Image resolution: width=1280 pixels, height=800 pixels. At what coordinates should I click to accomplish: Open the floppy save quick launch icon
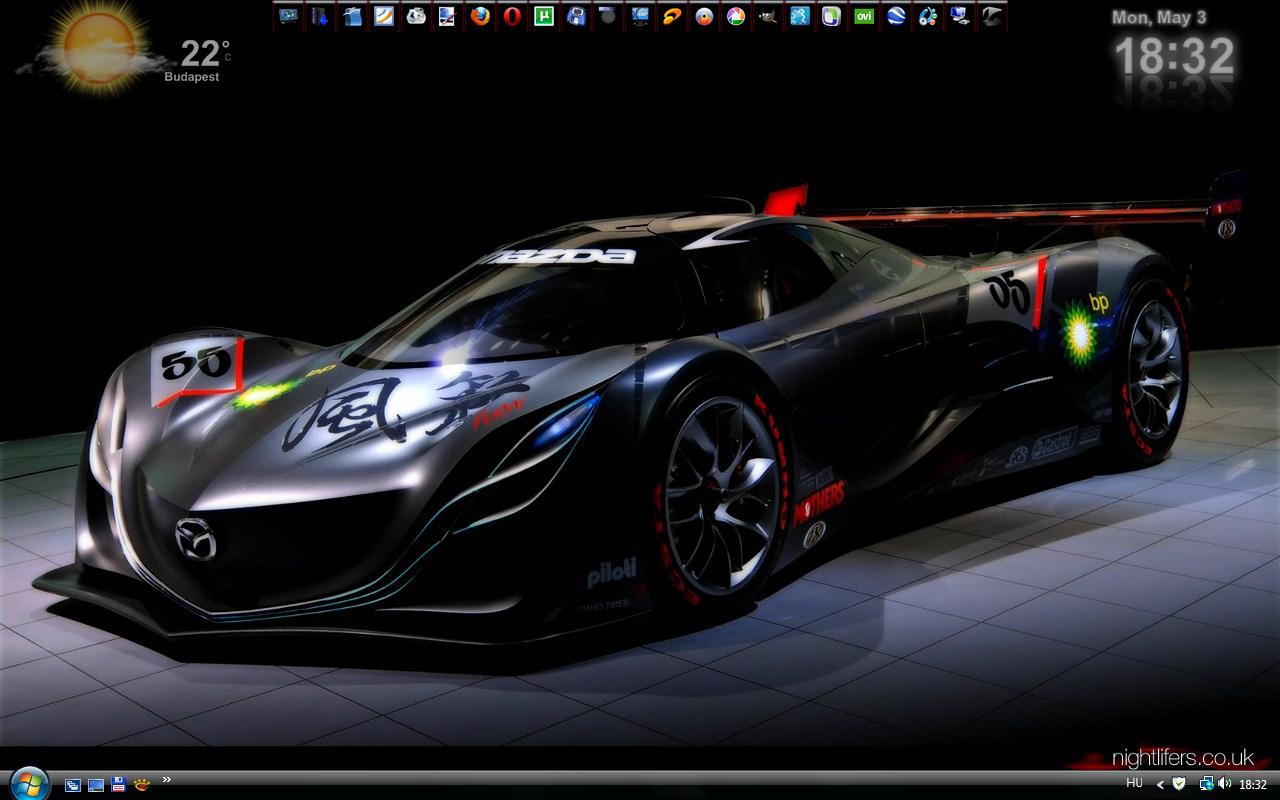(x=119, y=785)
